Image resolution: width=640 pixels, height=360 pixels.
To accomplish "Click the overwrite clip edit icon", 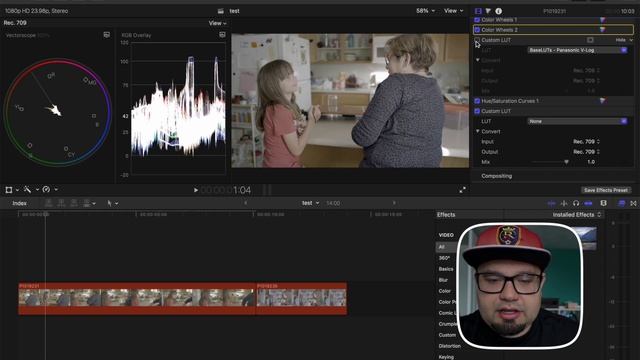I will (87, 203).
